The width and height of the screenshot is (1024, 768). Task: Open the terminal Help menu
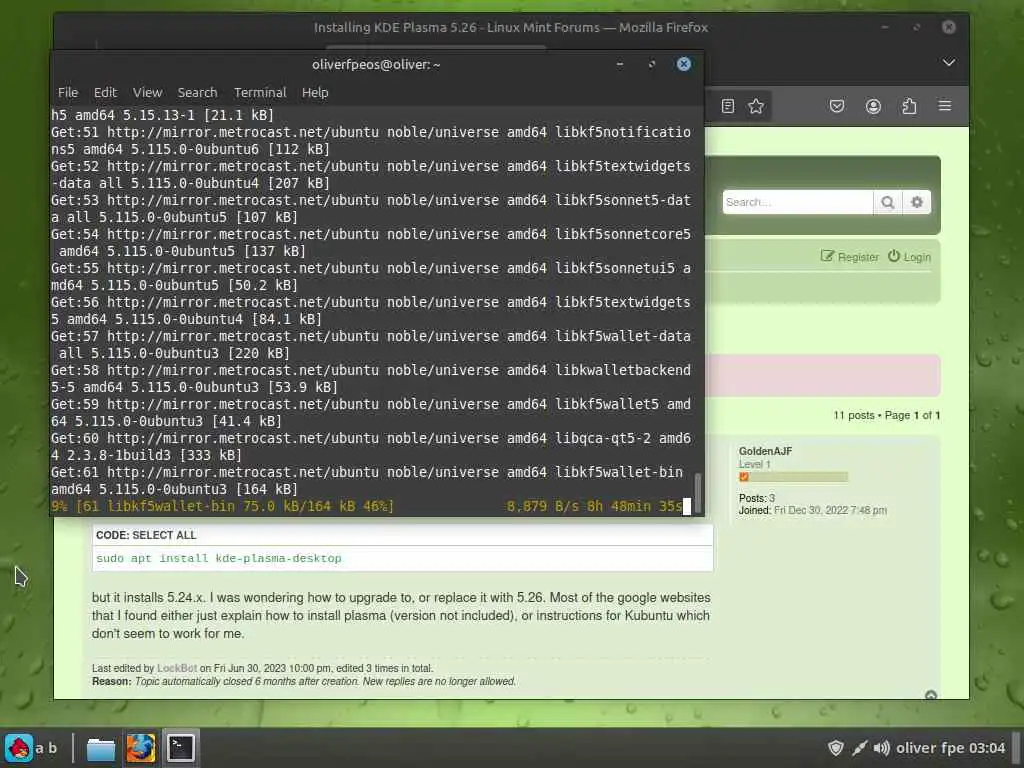coord(315,93)
